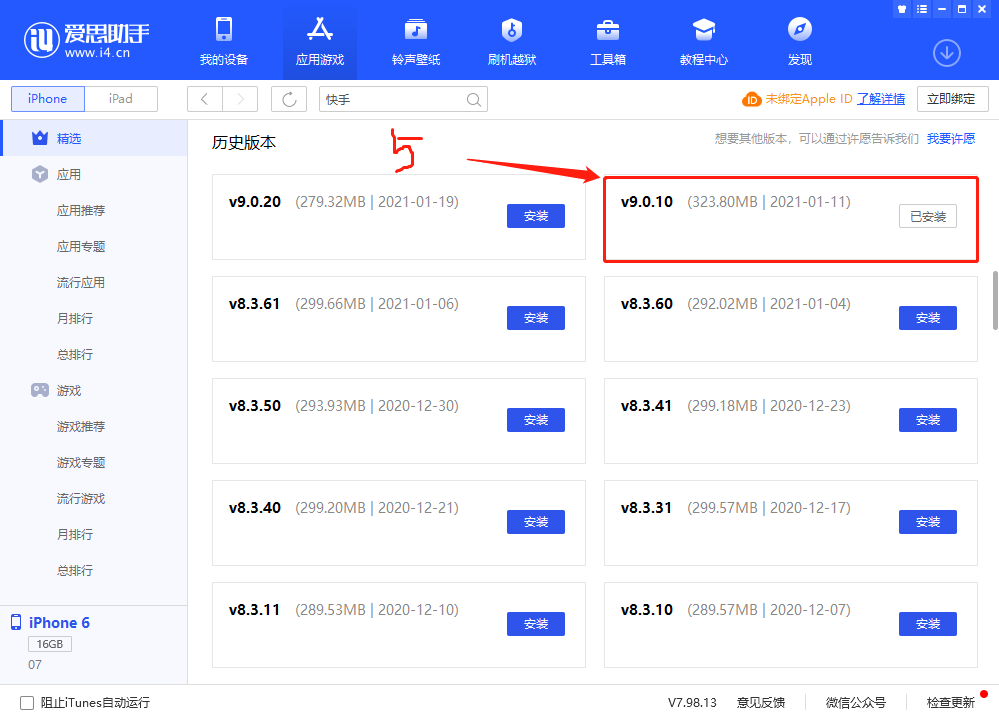Open the 我要许愿 link
This screenshot has width=999, height=717.
click(951, 138)
